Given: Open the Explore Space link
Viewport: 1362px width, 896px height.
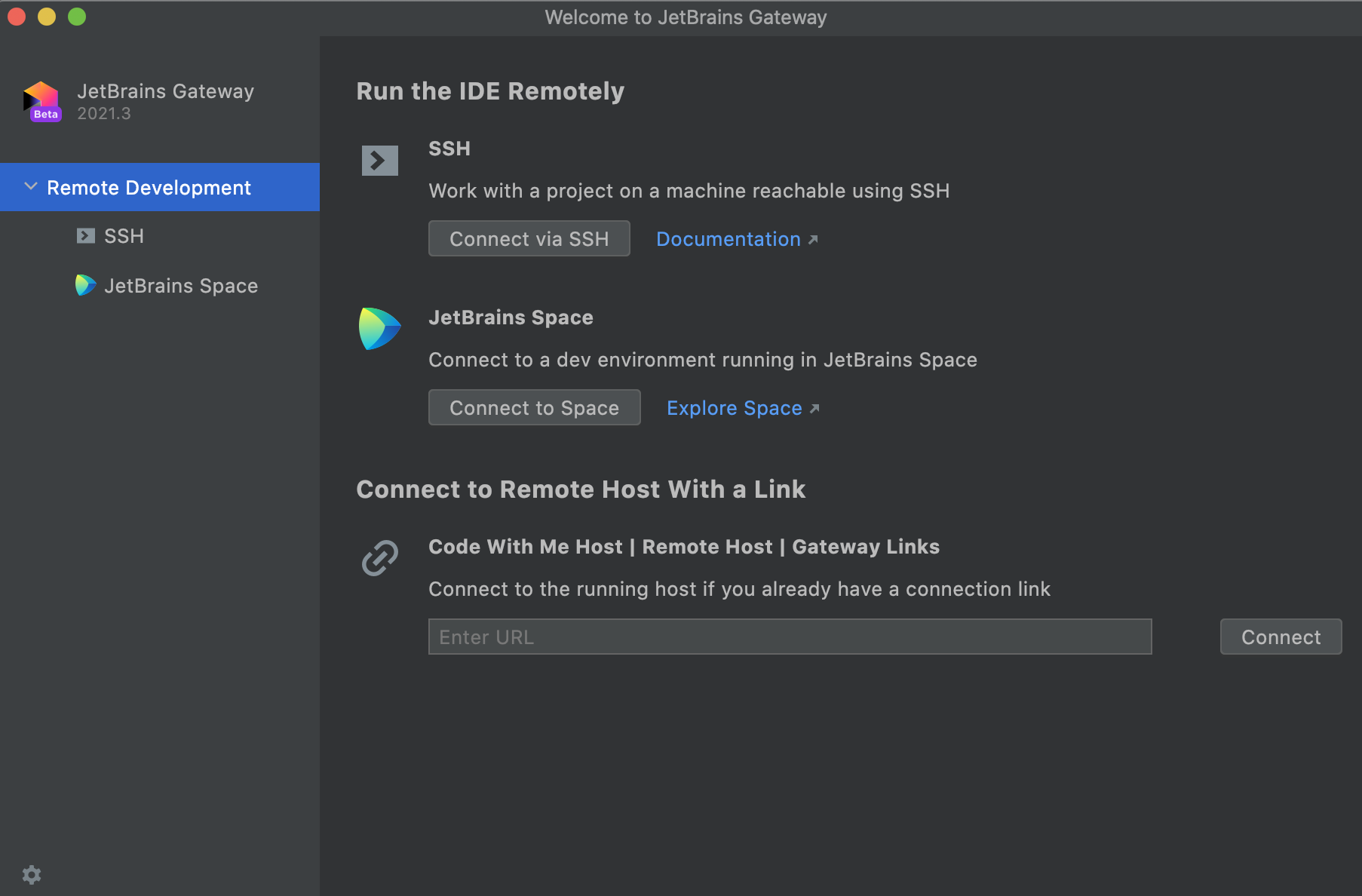Looking at the screenshot, I should coord(734,408).
